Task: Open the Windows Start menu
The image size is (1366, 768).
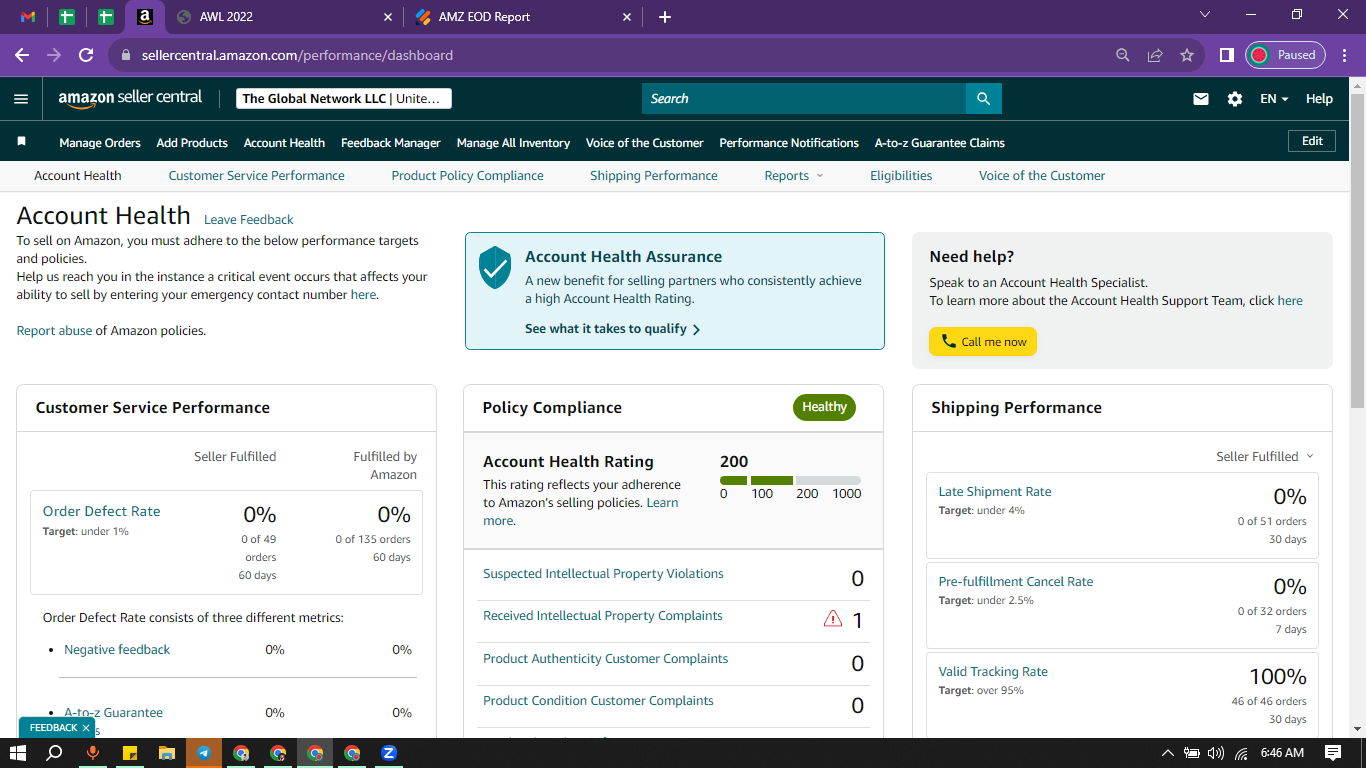Action: click(x=17, y=753)
